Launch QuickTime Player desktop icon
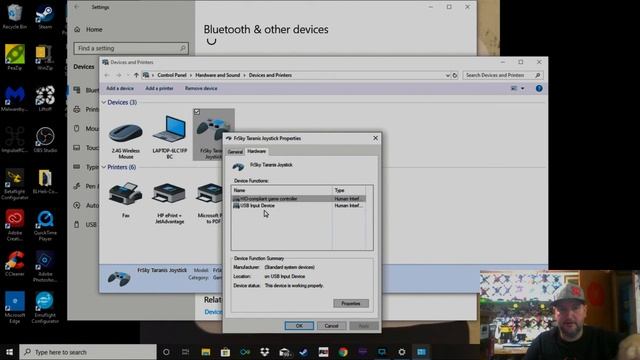Viewport: 640px width, 360px height. (45, 225)
